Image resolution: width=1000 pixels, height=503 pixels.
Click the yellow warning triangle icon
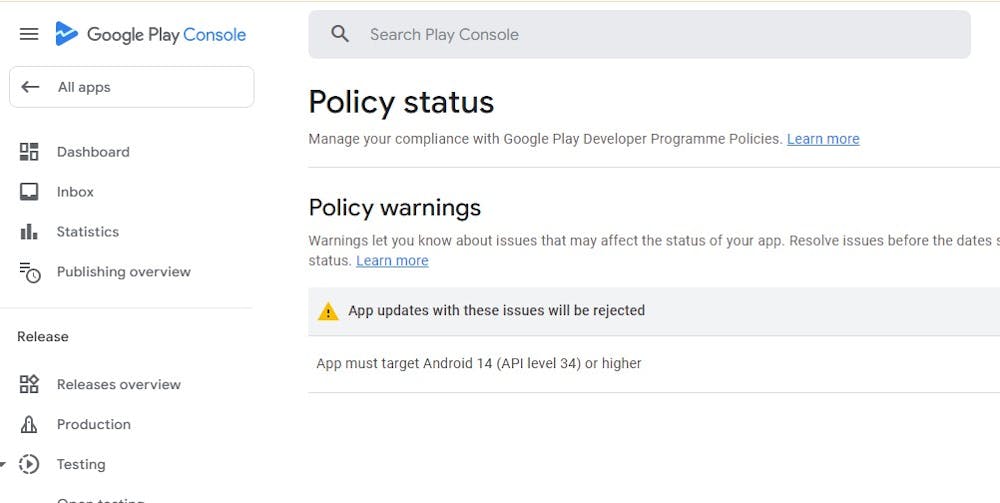pyautogui.click(x=328, y=311)
